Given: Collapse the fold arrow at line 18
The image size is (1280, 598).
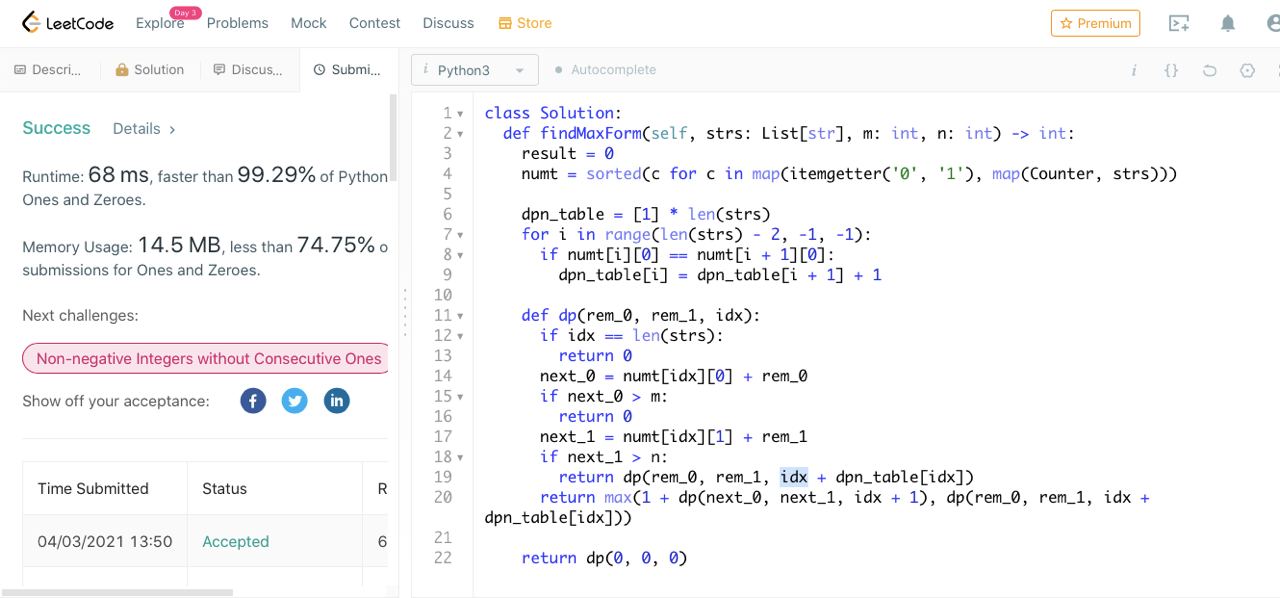Looking at the screenshot, I should 460,457.
